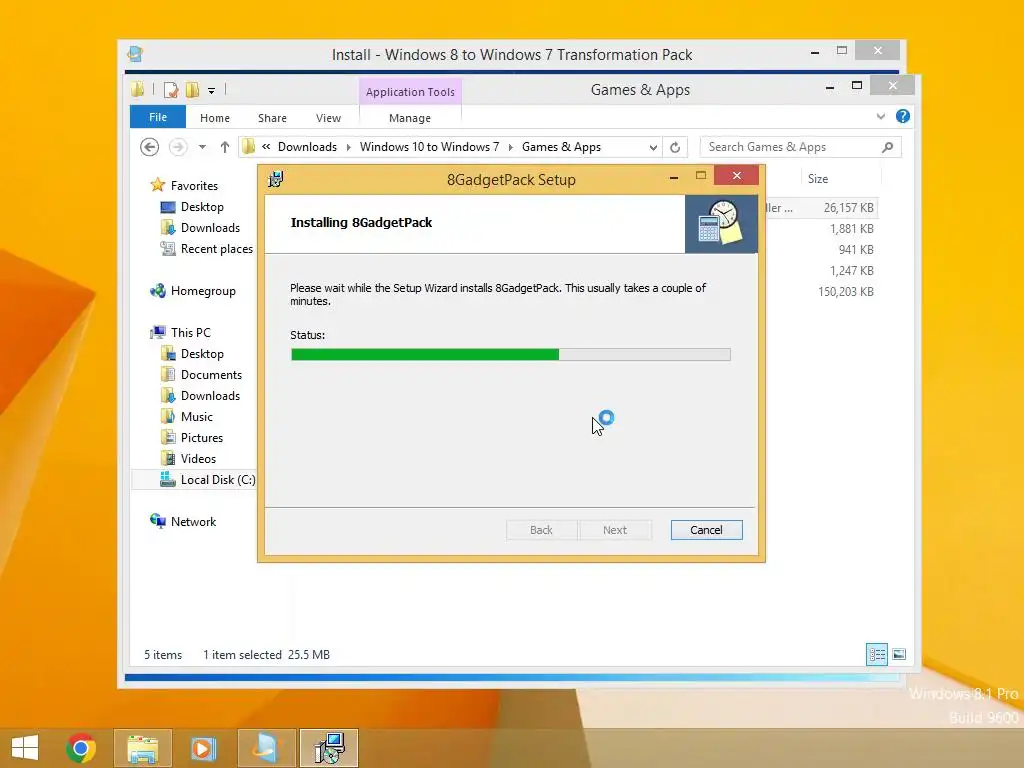Select This PC in navigation pane

pos(190,332)
